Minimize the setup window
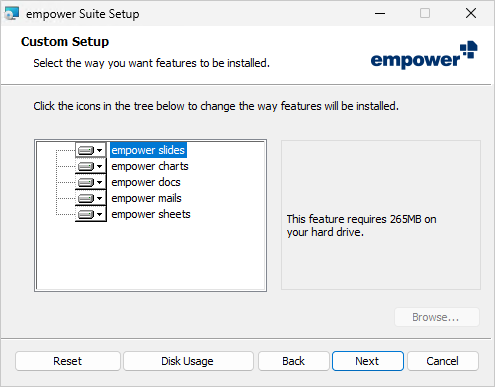 pyautogui.click(x=380, y=13)
